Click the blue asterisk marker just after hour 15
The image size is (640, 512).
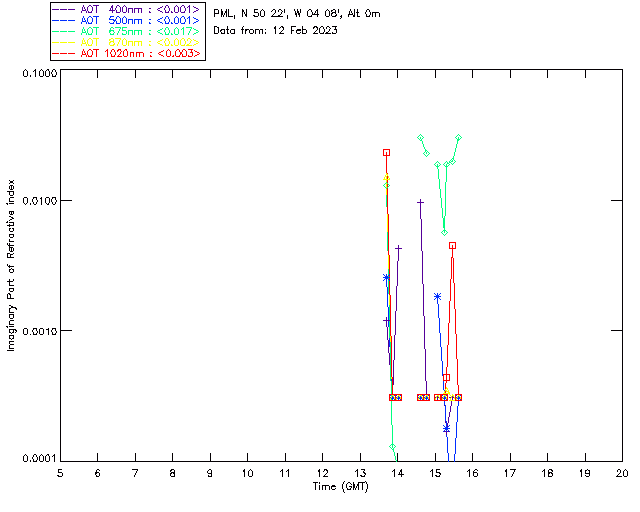tap(438, 297)
